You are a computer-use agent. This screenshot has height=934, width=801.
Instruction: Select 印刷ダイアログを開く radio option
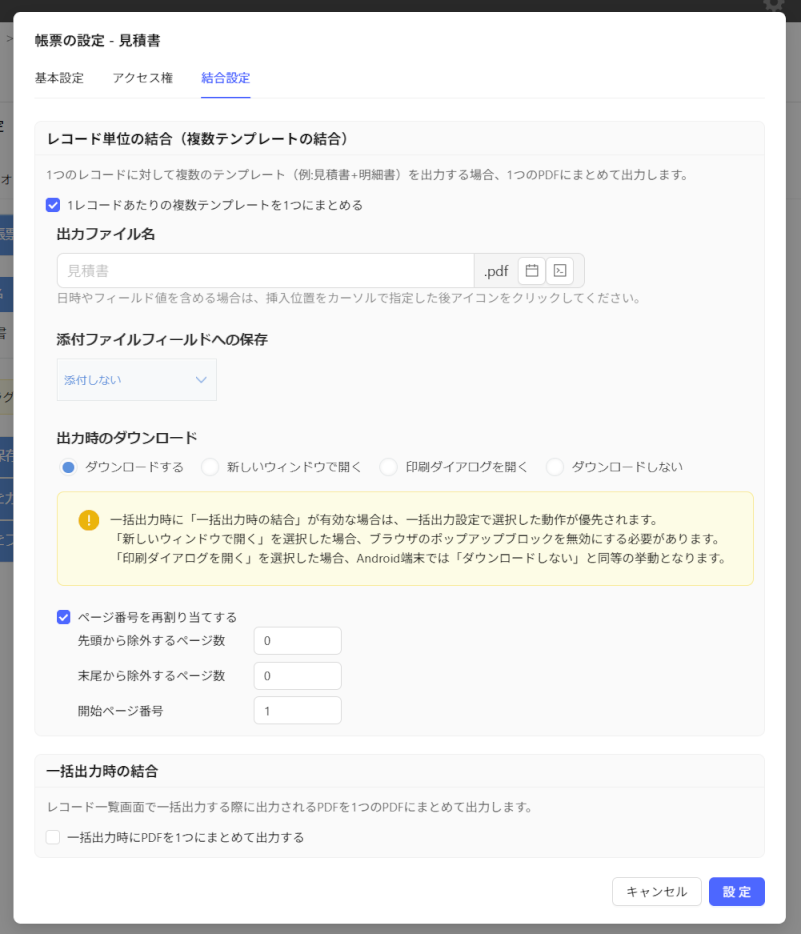tap(388, 467)
